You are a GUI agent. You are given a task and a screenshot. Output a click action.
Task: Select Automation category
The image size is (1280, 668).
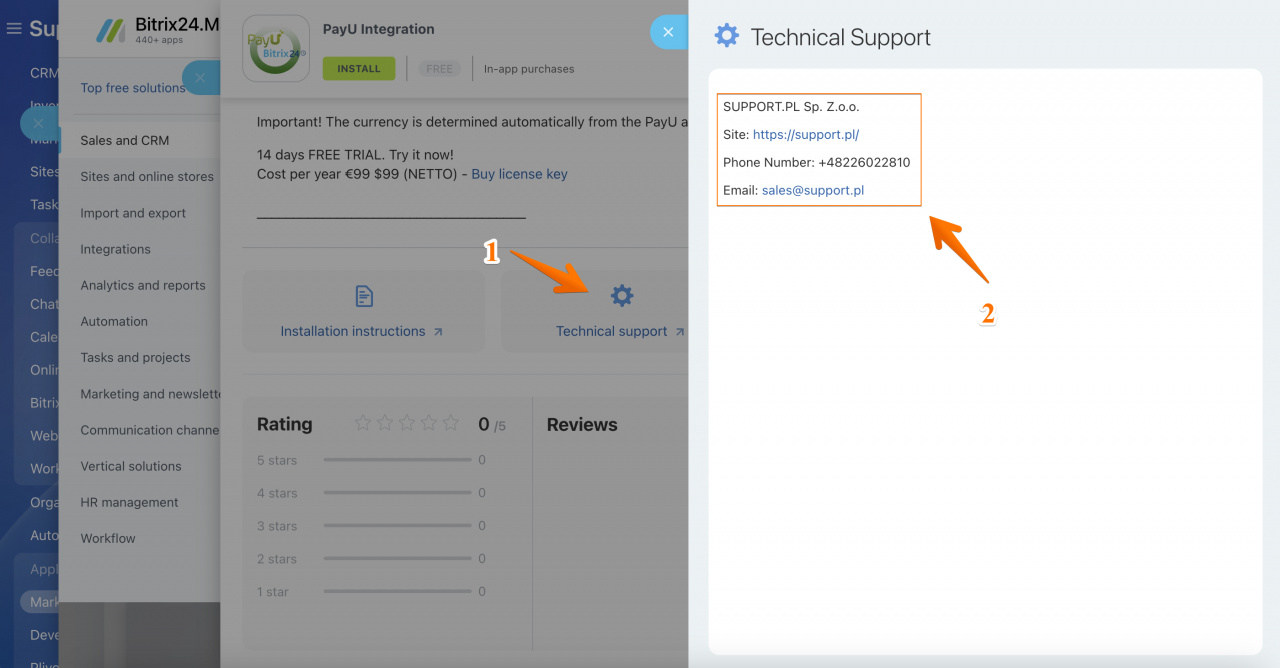pyautogui.click(x=114, y=321)
